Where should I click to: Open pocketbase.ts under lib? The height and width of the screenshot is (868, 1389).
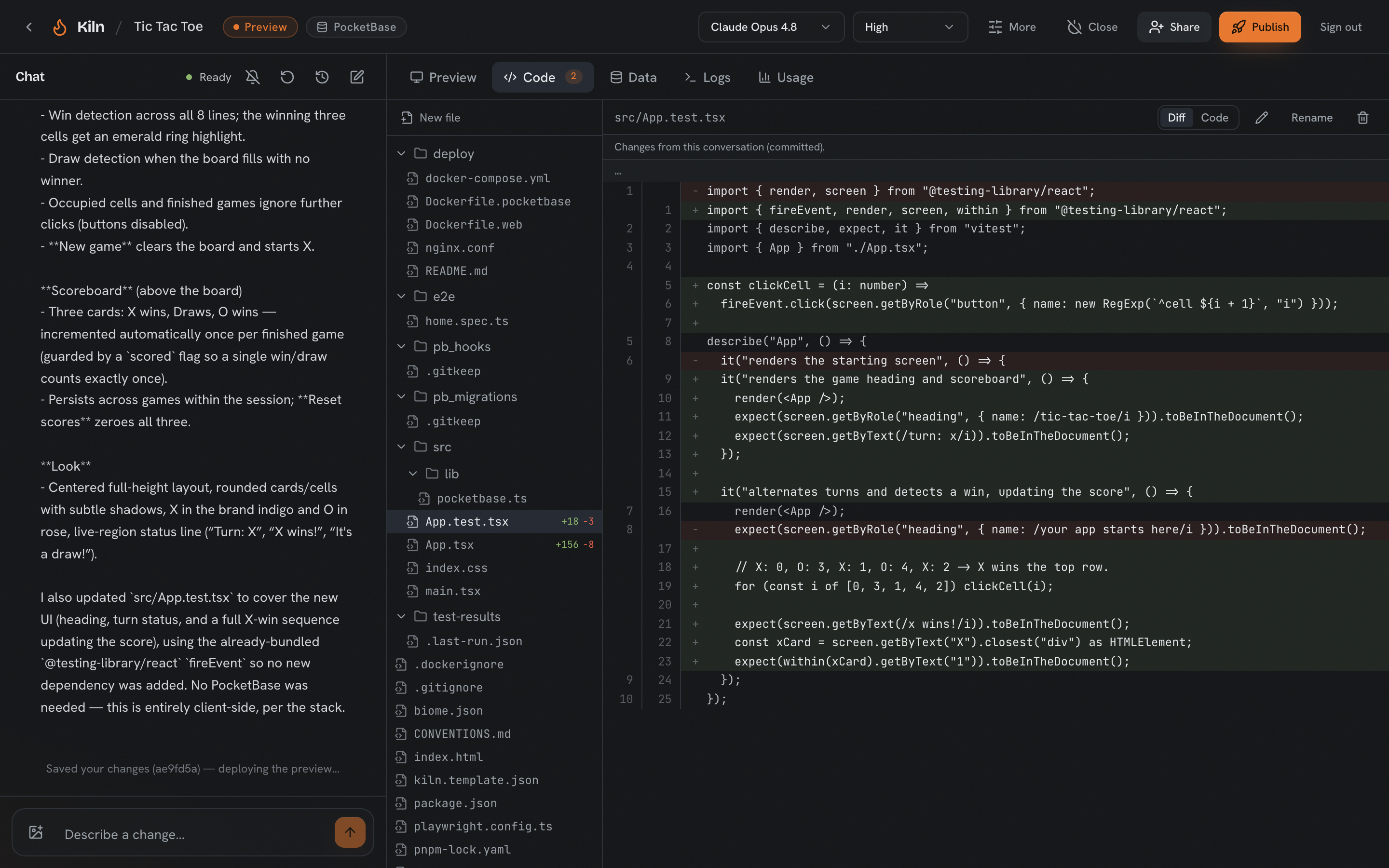481,498
